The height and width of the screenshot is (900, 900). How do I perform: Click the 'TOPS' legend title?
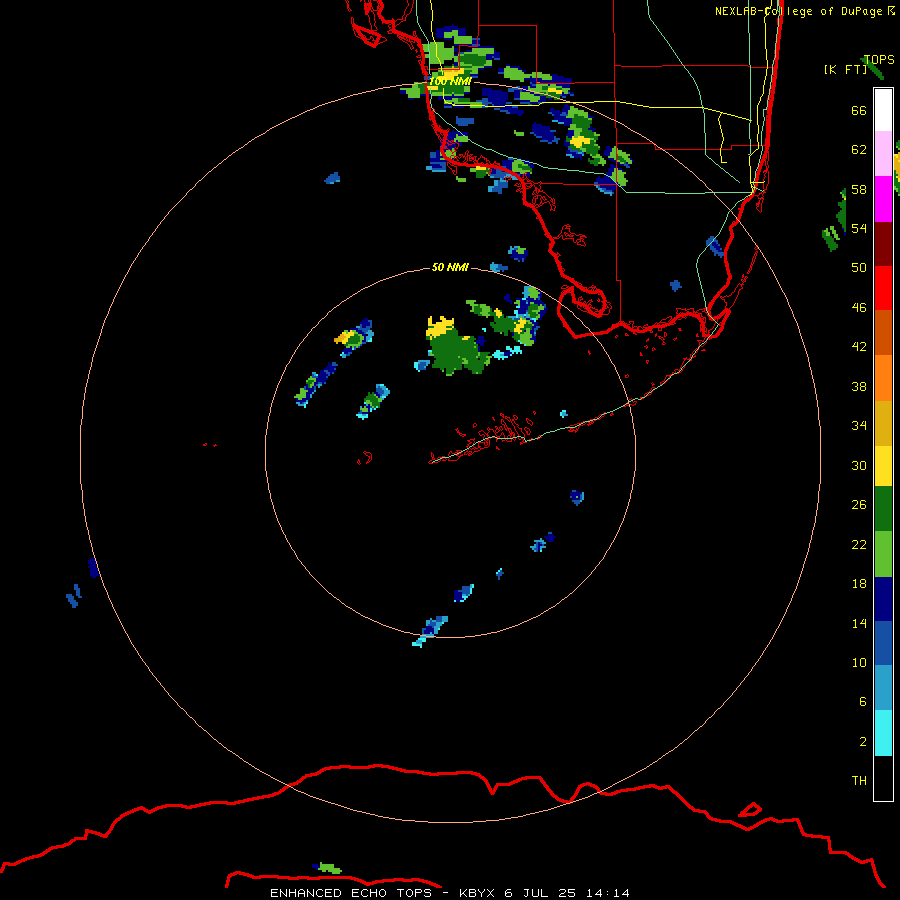coord(879,60)
